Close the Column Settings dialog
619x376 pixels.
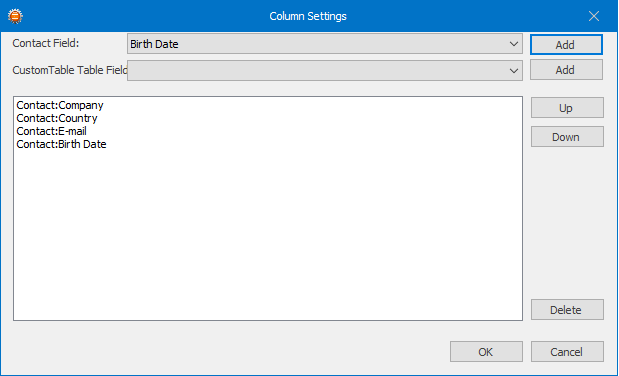594,16
